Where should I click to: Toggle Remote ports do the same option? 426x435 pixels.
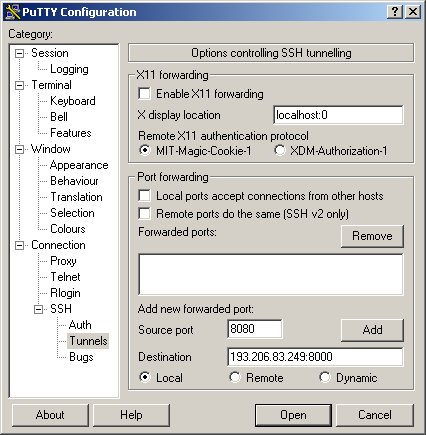point(144,213)
